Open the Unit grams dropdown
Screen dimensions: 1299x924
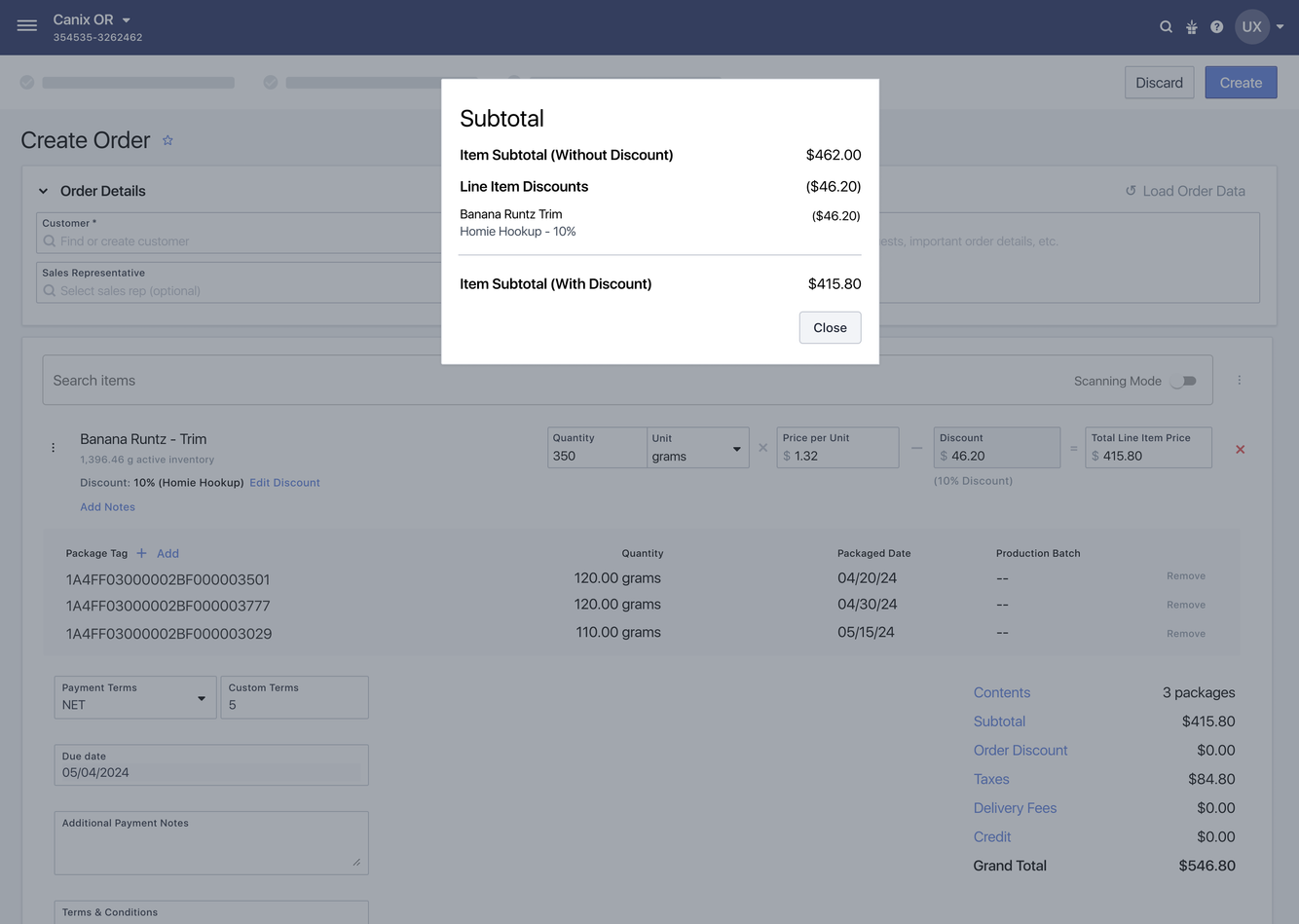(697, 449)
